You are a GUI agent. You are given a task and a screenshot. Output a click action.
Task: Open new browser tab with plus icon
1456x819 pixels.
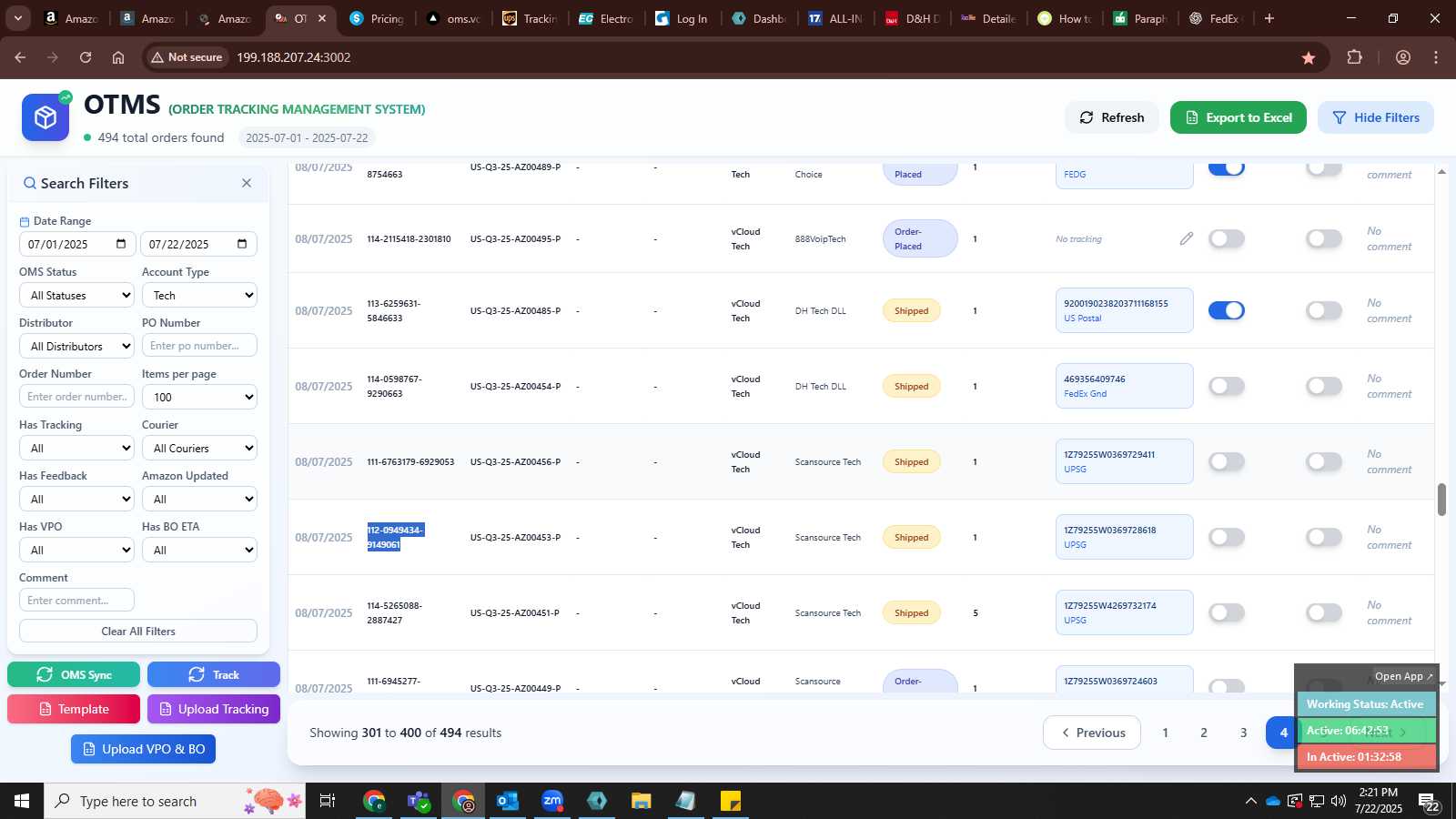1269,18
